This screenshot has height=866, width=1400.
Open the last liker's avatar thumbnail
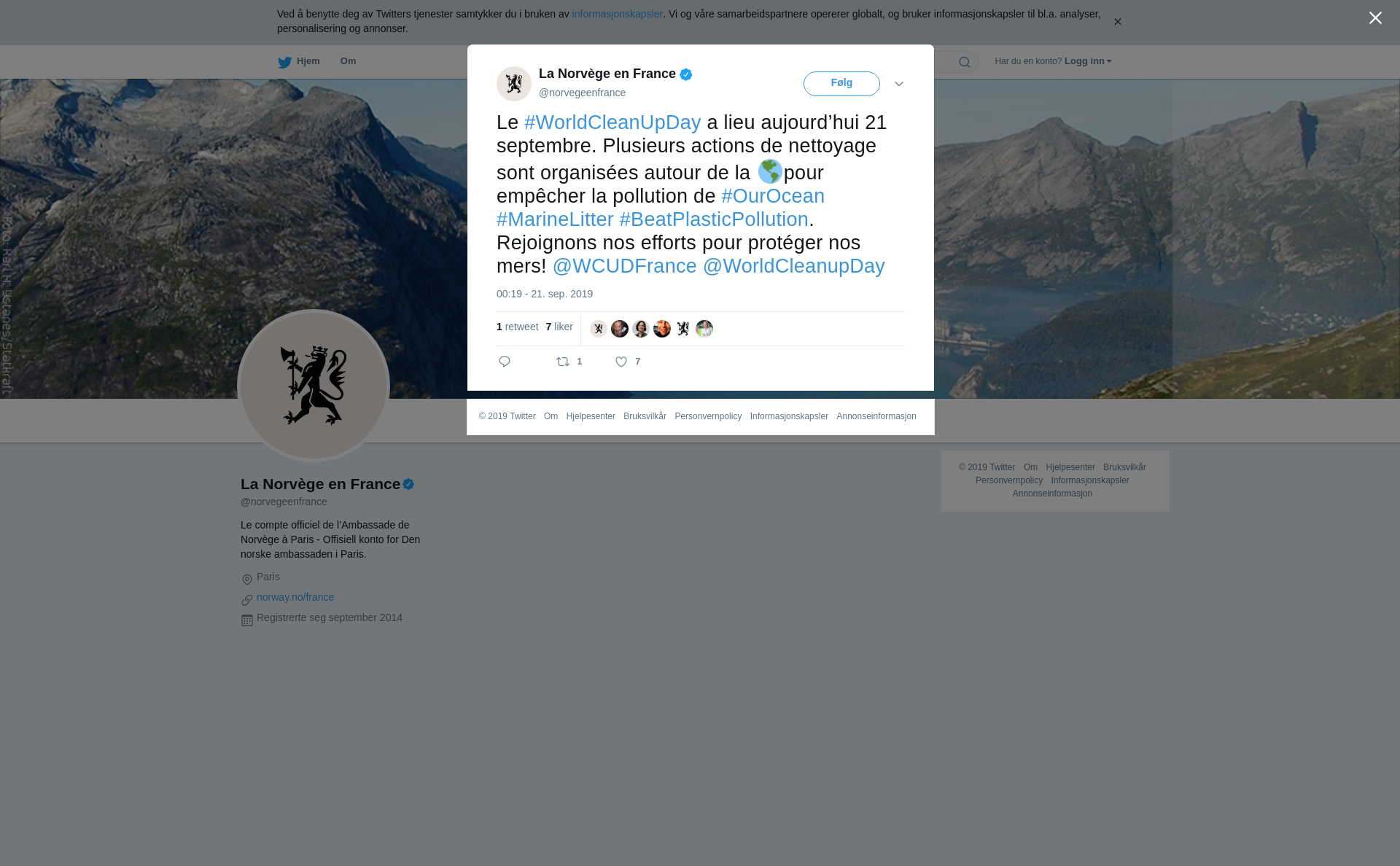[704, 329]
